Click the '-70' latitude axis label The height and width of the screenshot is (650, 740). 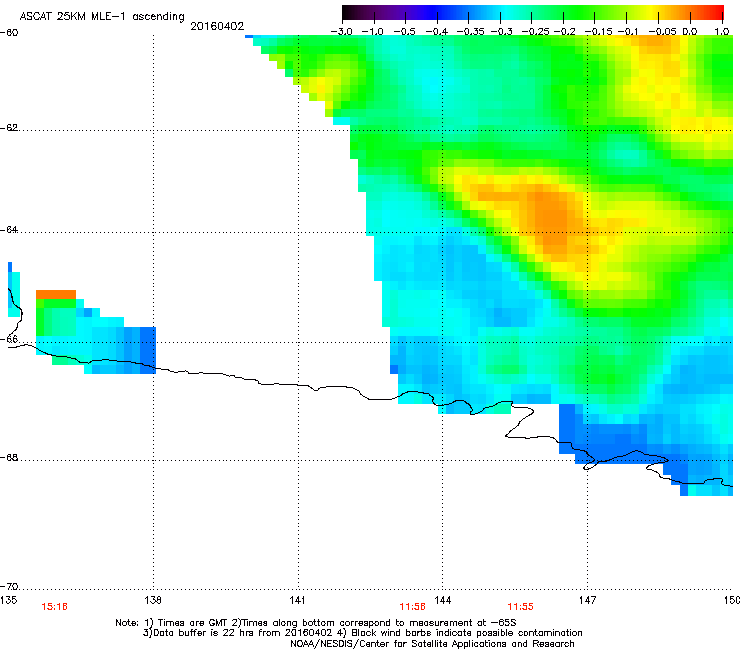[x=9, y=586]
